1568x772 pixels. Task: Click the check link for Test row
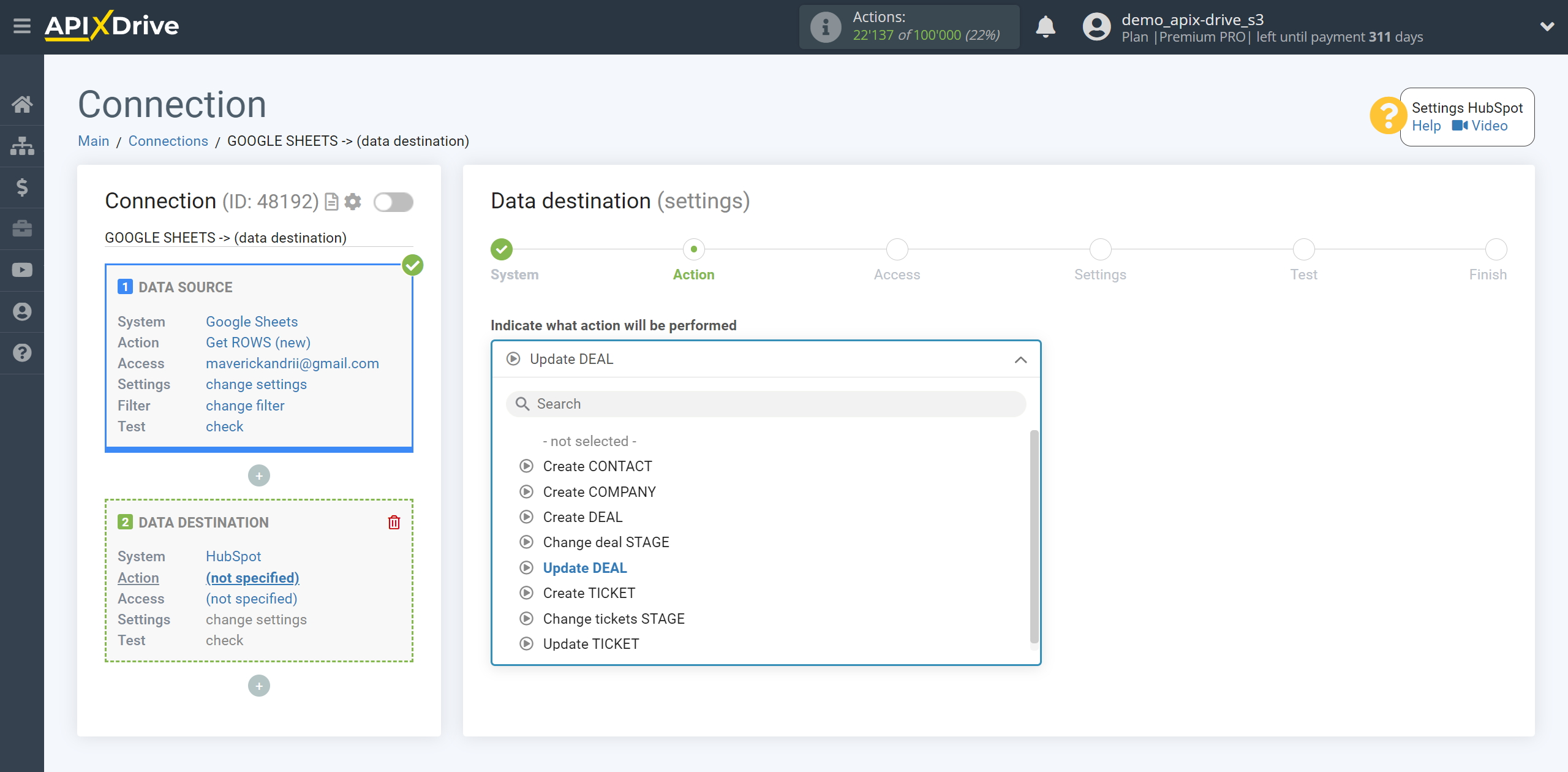[x=224, y=426]
